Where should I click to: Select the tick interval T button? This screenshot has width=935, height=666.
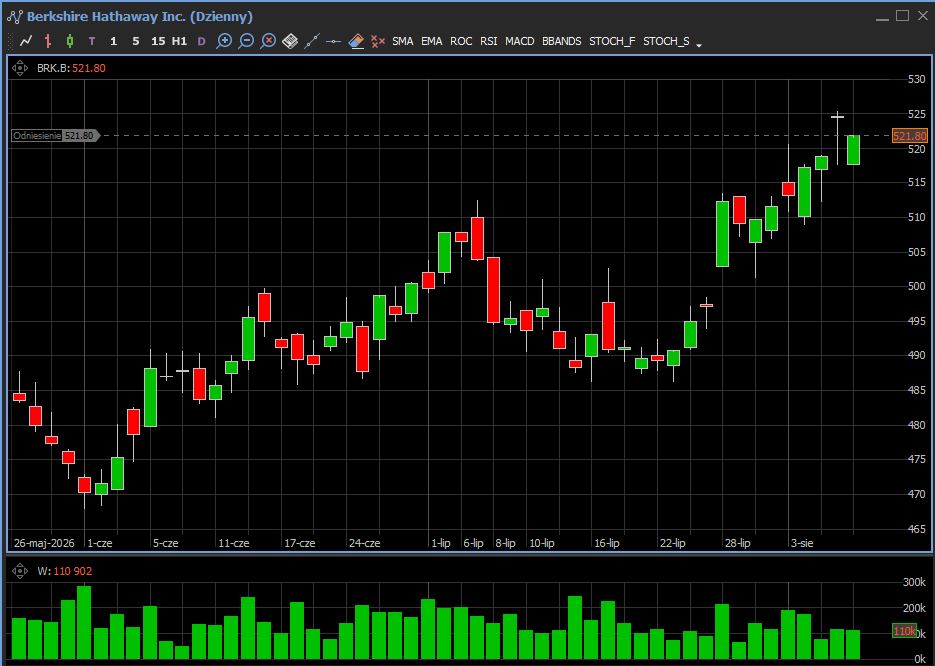click(x=92, y=41)
